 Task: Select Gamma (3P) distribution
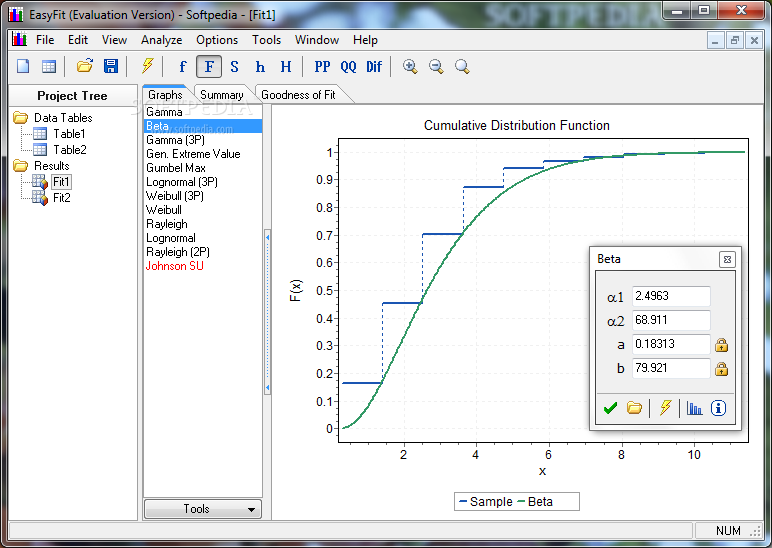point(203,140)
